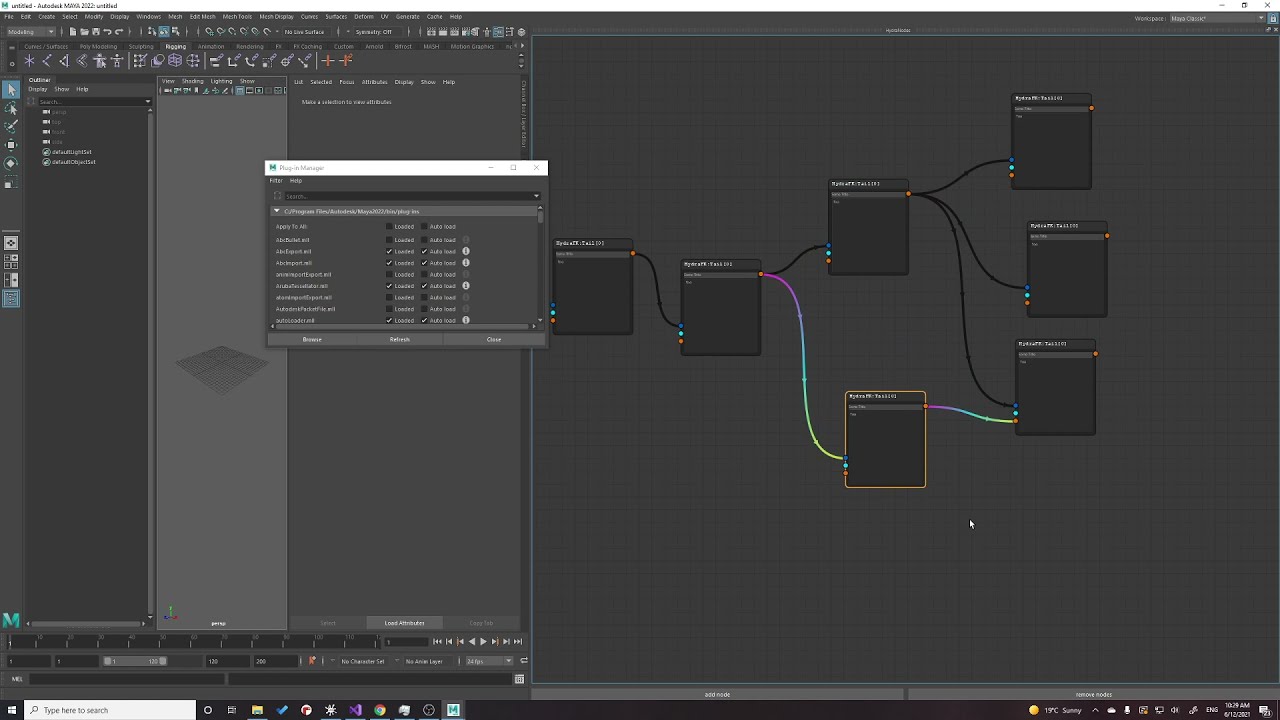
Task: Toggle the Loaded checkbox for AbcBullet.mll
Action: click(389, 240)
